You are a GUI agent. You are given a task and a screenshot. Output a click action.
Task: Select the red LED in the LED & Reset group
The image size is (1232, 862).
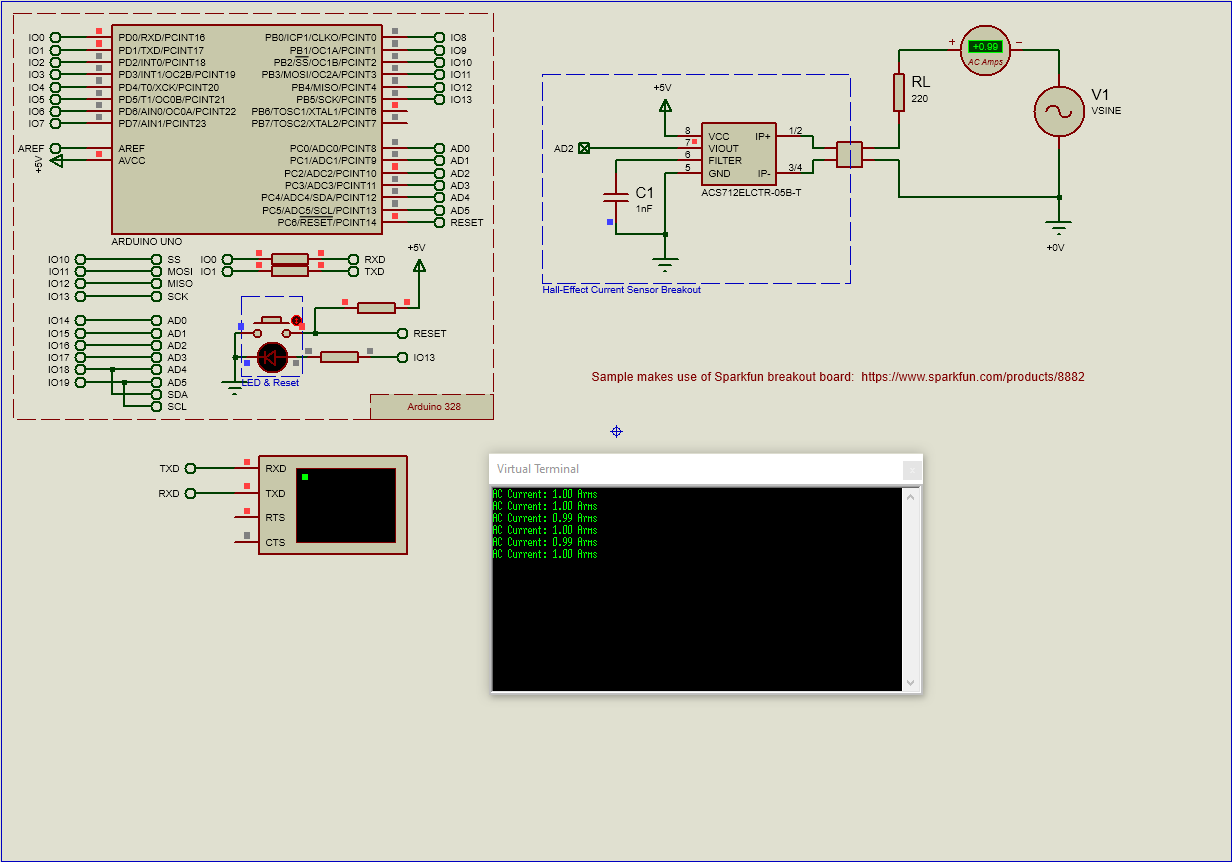tap(271, 357)
